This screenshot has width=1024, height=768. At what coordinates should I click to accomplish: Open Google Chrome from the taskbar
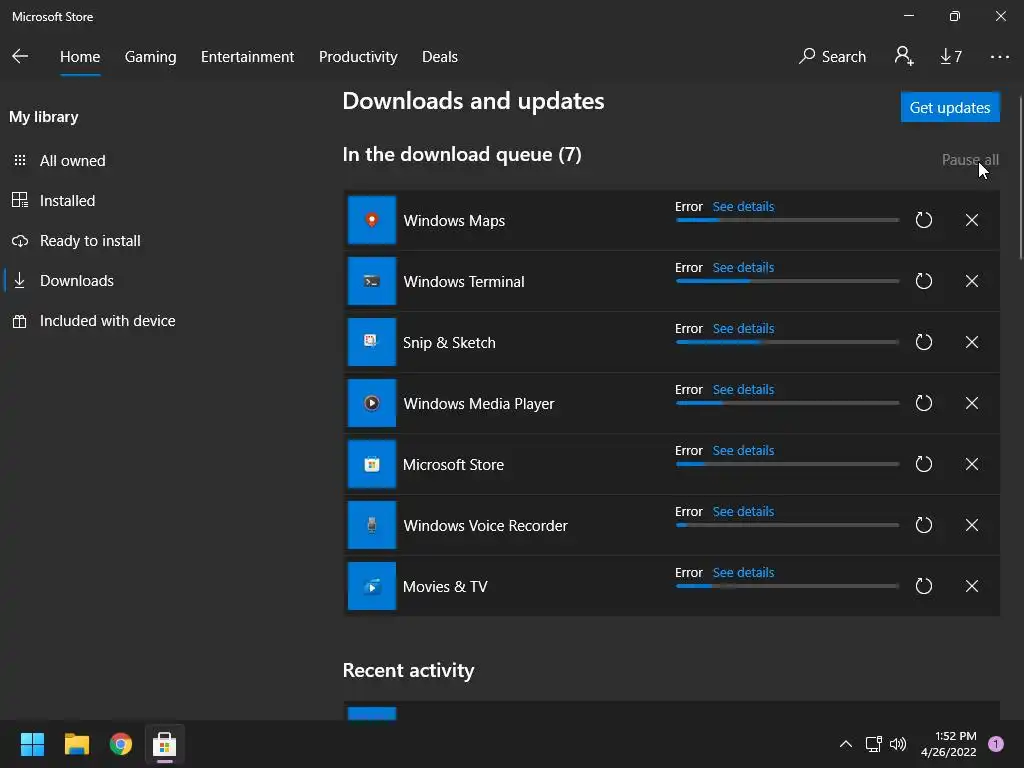[121, 744]
